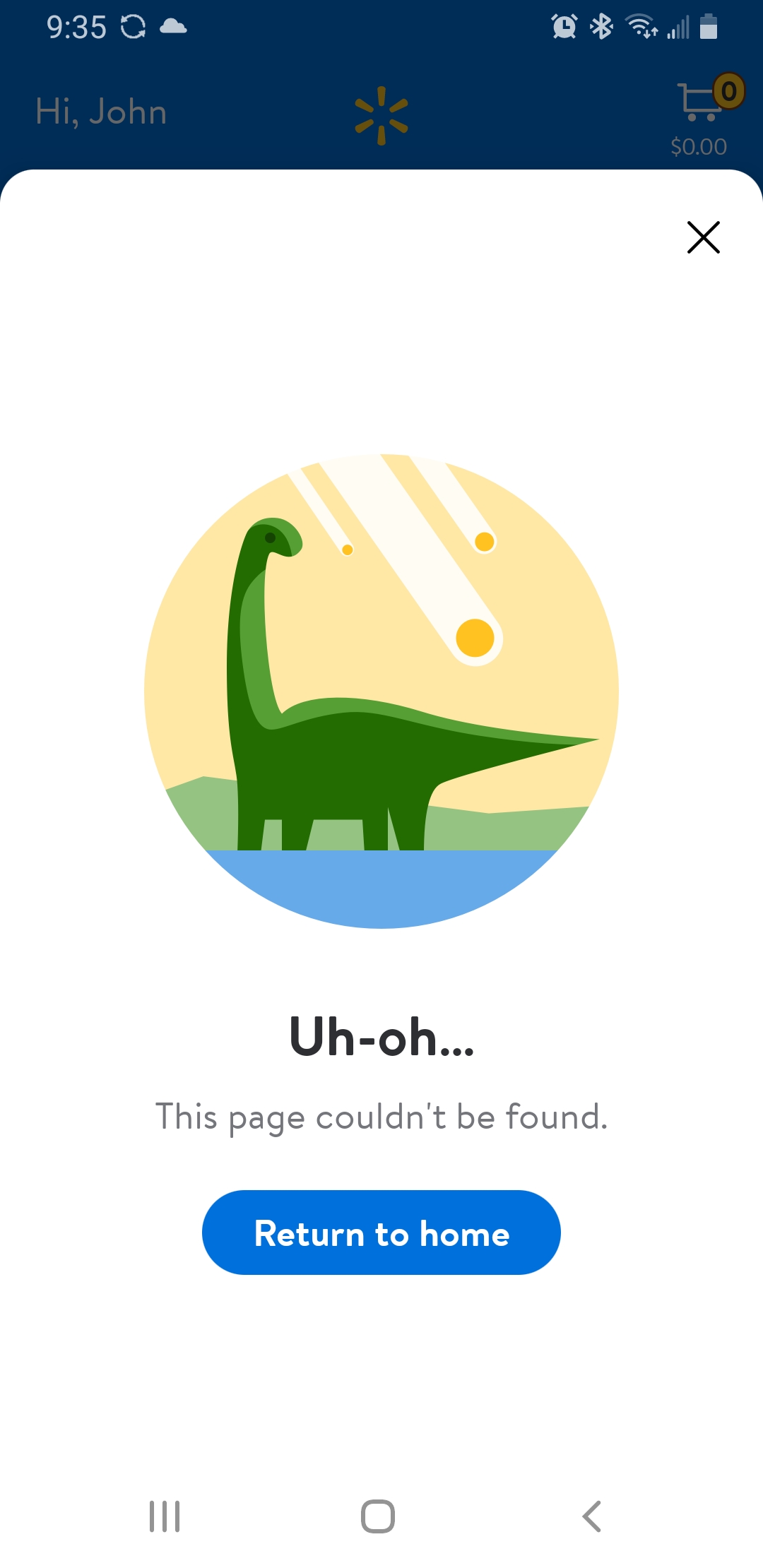
Task: Tap the Android home navigation button
Action: click(378, 1516)
